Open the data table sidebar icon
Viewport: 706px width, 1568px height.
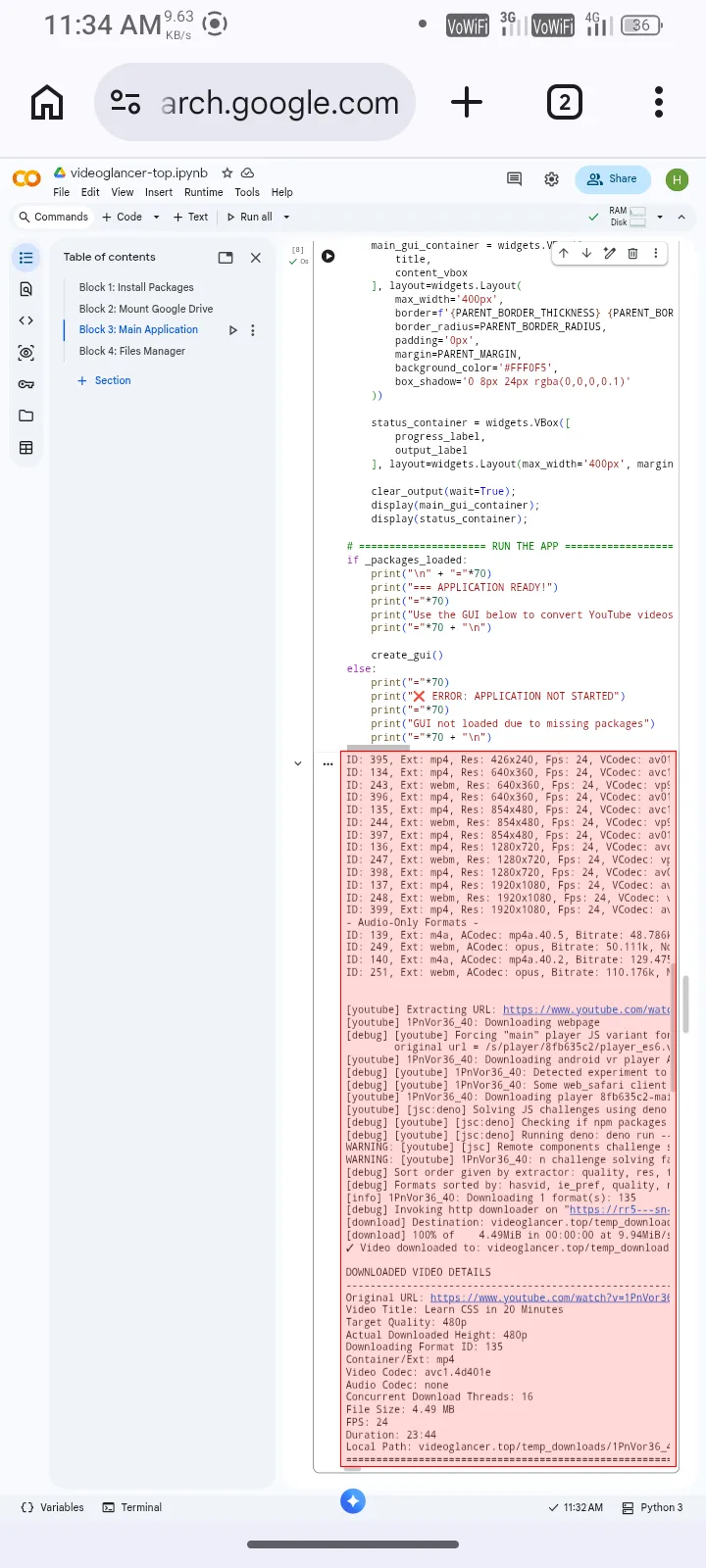click(26, 448)
